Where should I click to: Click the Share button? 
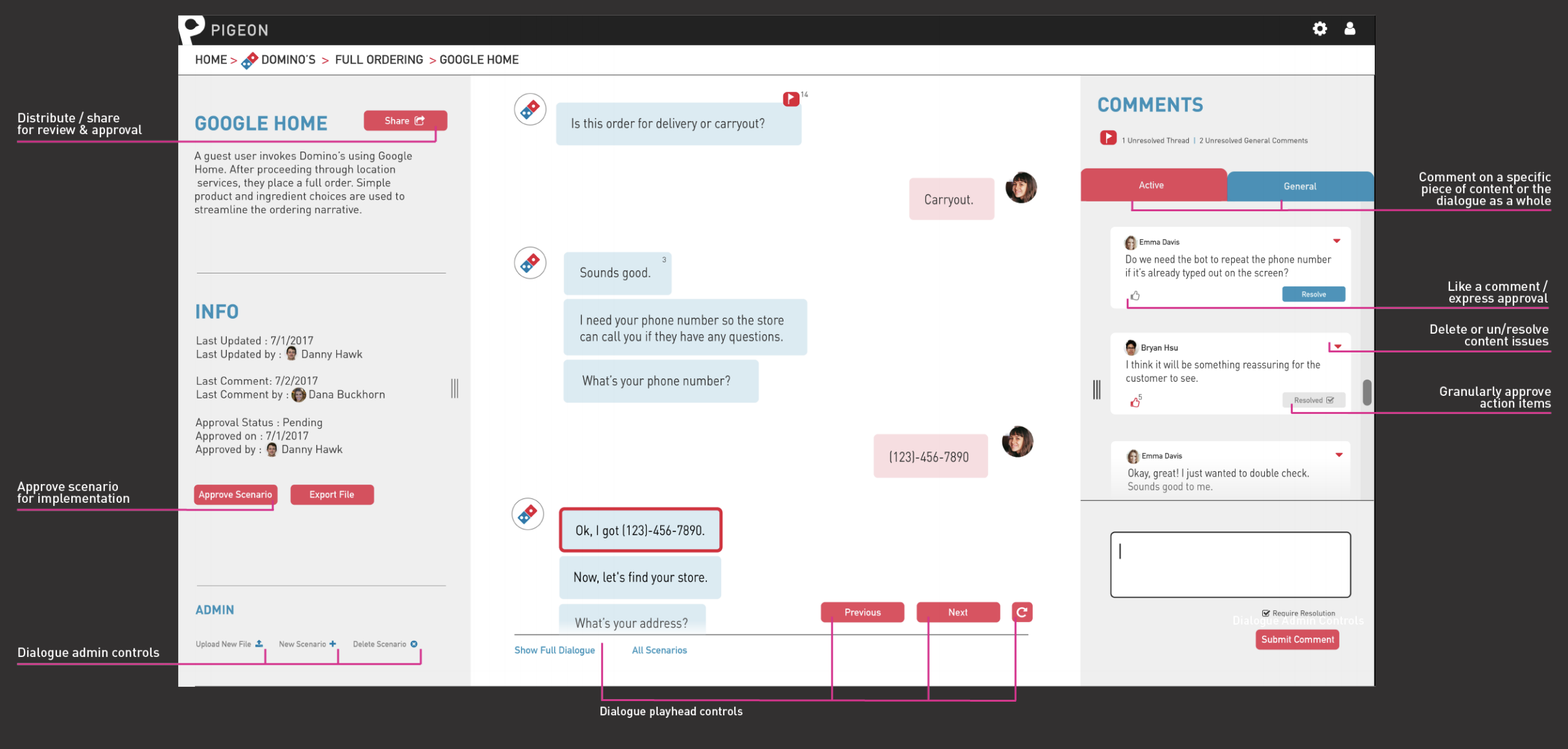click(405, 121)
